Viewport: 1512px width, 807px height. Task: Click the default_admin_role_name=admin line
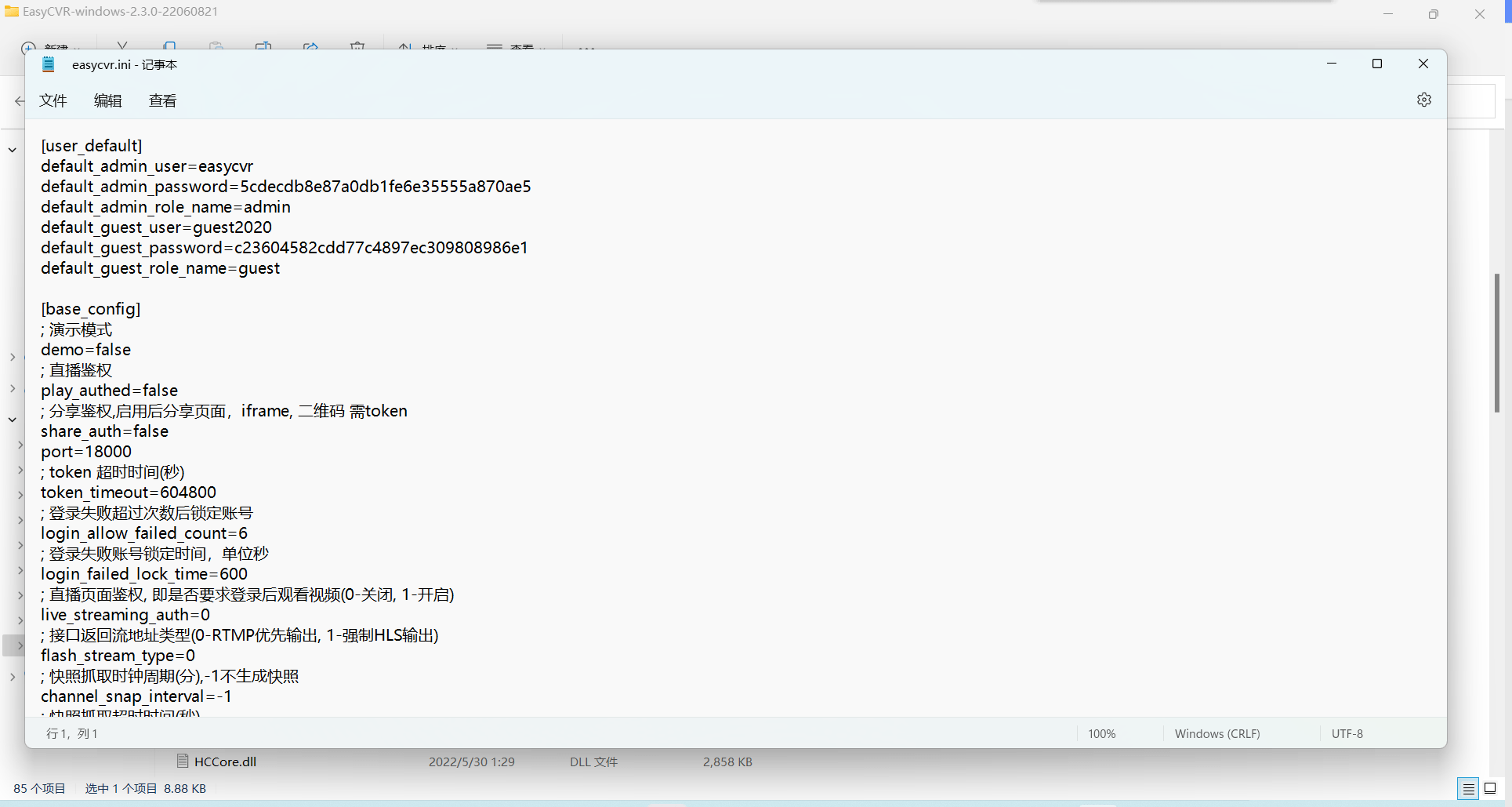pos(165,206)
